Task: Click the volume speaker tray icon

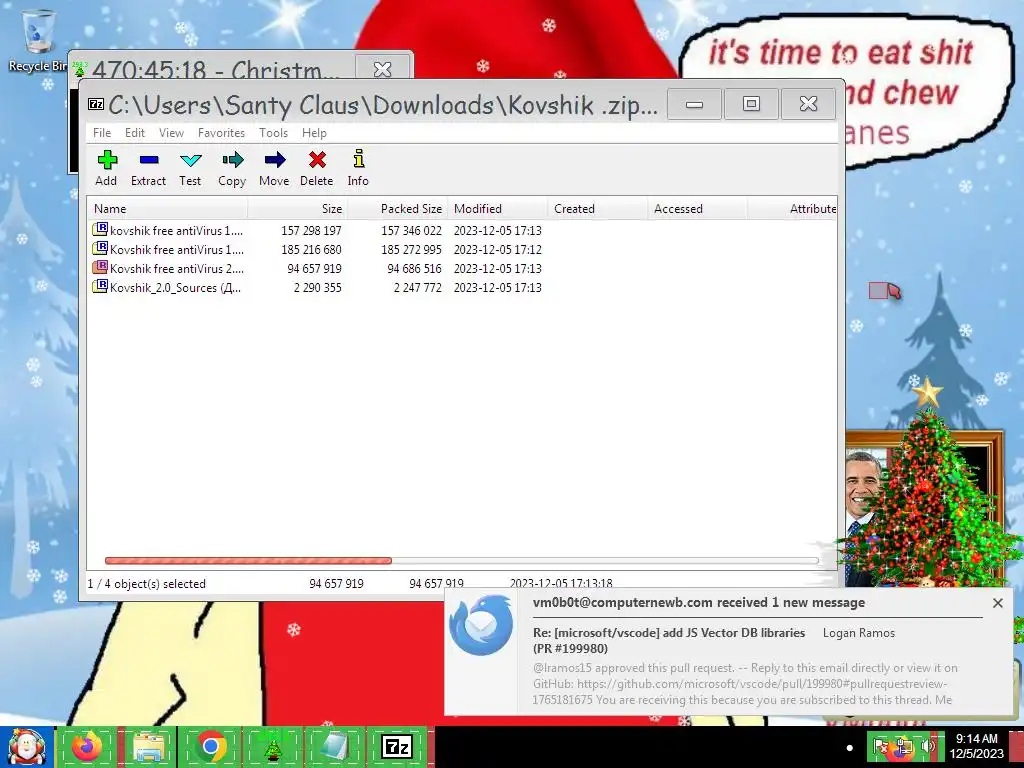Action: pyautogui.click(x=927, y=746)
